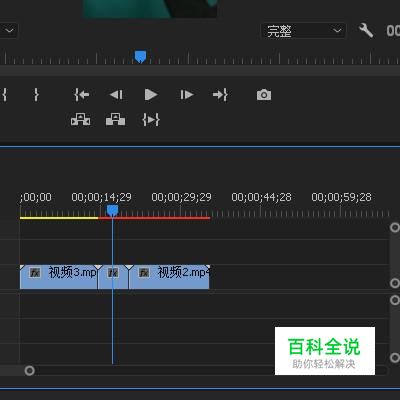The width and height of the screenshot is (400, 400).
Task: Click fx badge on 视频3 clip
Action: point(35,273)
